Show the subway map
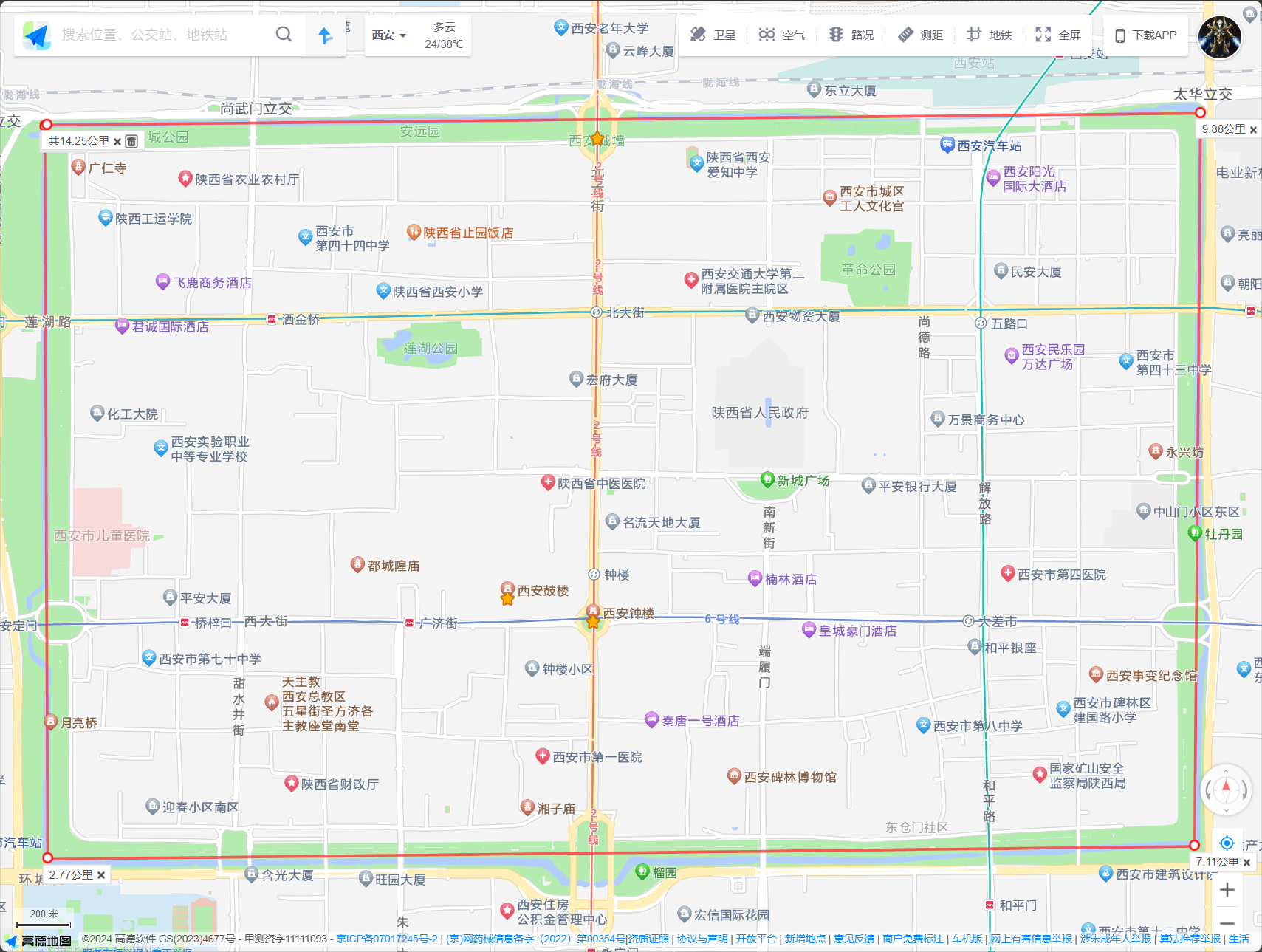Screen dimensions: 1262x952 tap(990, 35)
